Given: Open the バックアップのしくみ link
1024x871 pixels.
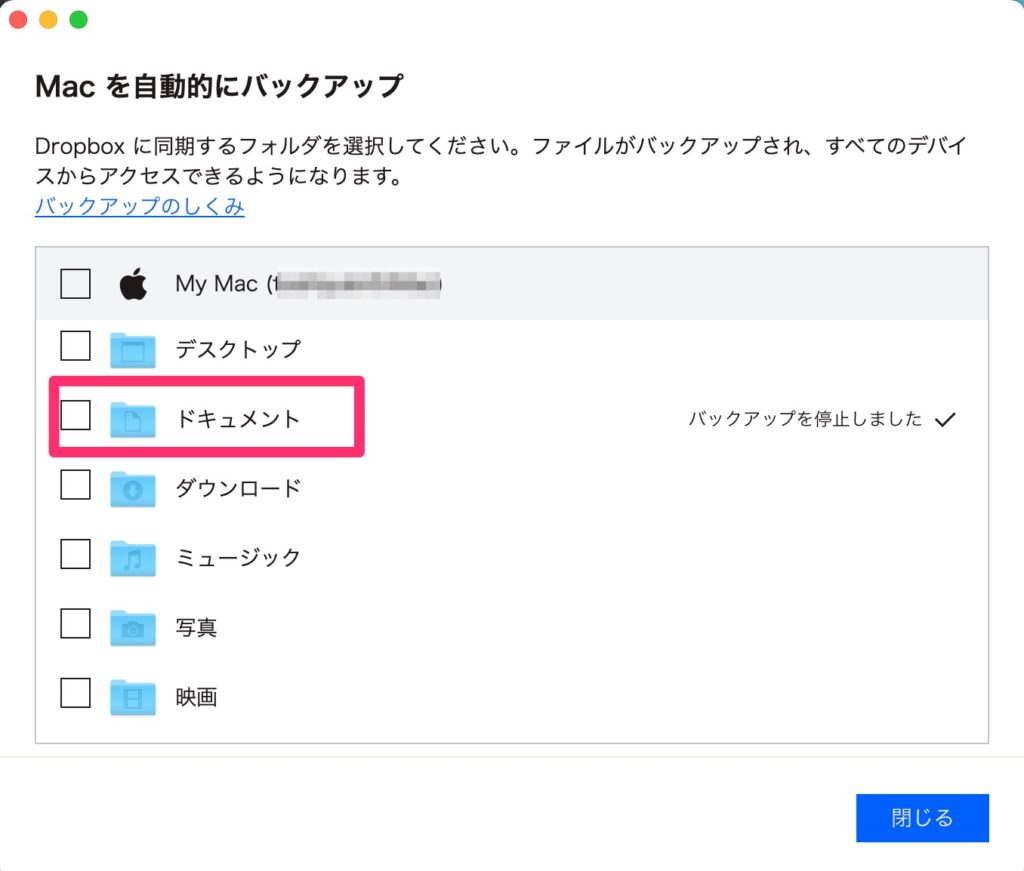Looking at the screenshot, I should click(140, 207).
